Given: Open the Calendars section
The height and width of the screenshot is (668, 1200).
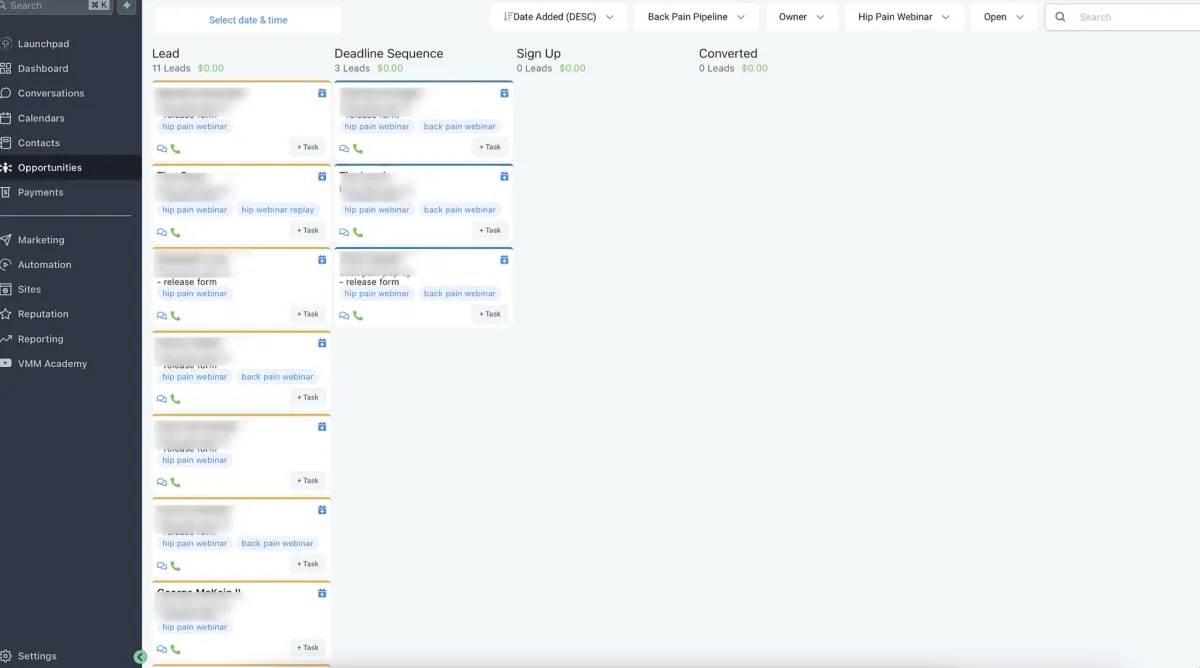Looking at the screenshot, I should pos(41,118).
